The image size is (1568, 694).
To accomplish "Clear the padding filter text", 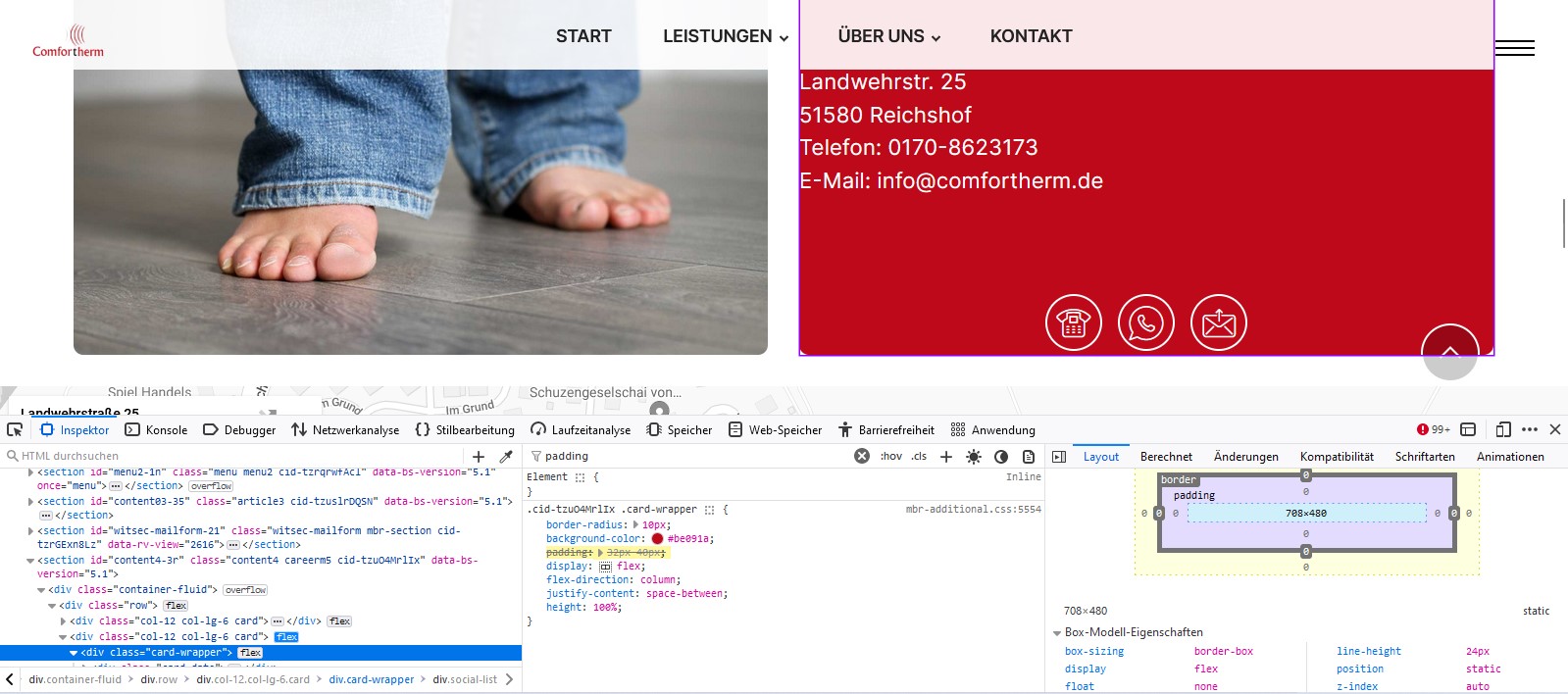I will [861, 456].
